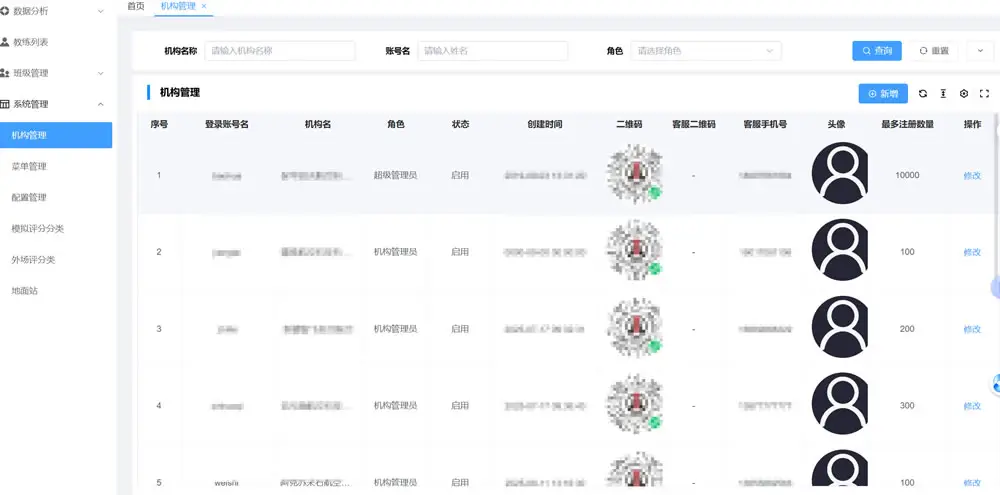Expand the search form with the chevron button

pos(980,51)
